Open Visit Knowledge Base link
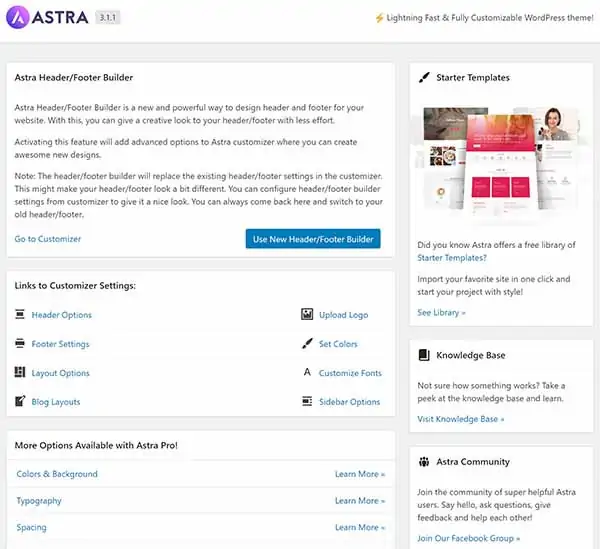The height and width of the screenshot is (549, 600). 461,419
